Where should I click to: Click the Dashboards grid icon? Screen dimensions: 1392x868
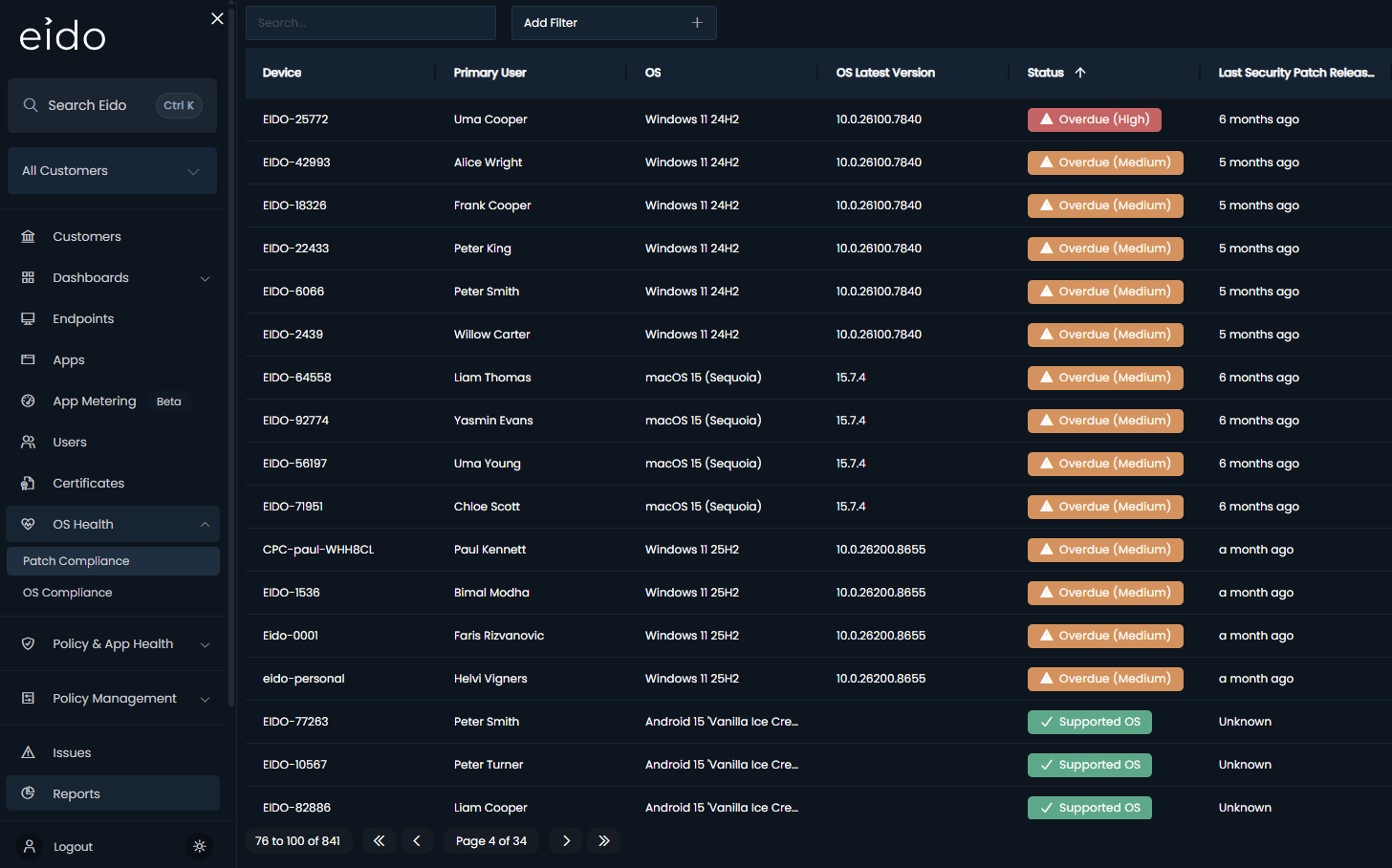pyautogui.click(x=28, y=277)
